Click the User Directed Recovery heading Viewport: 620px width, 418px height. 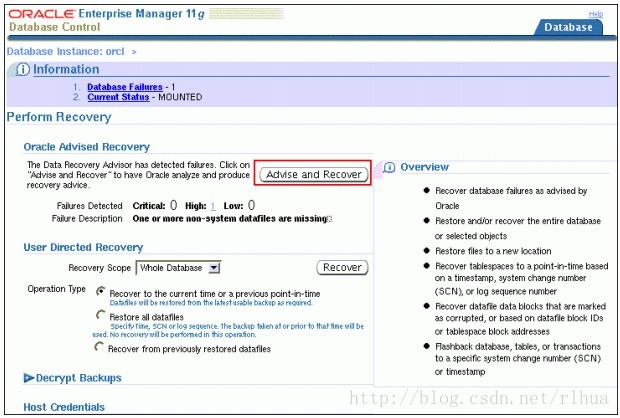pos(83,248)
